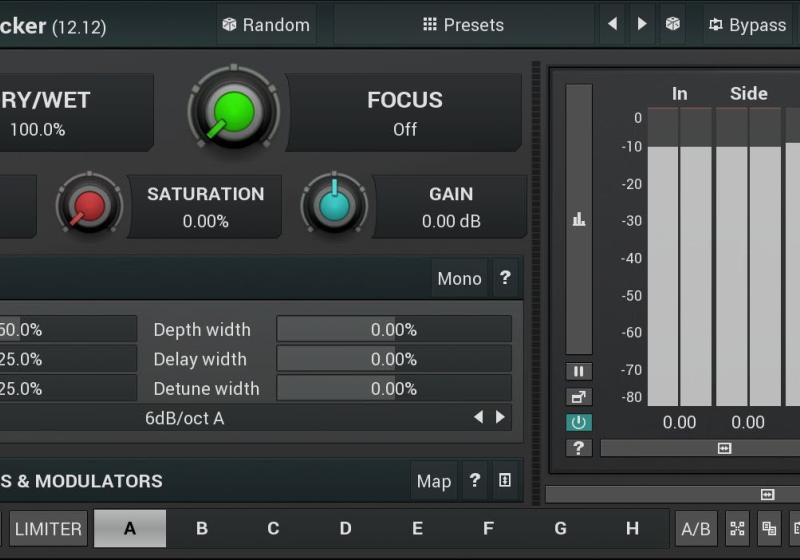Click the lower 25.0% value slider
Screen dimensions: 800x560
coord(68,389)
